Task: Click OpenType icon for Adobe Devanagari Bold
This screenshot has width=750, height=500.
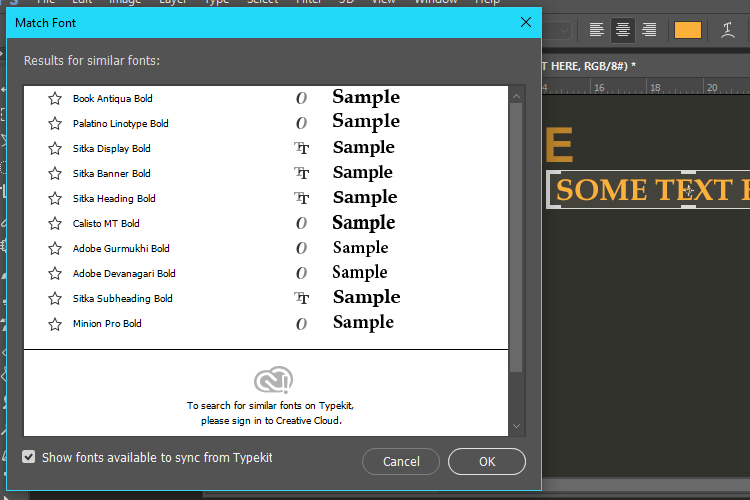Action: [x=301, y=273]
